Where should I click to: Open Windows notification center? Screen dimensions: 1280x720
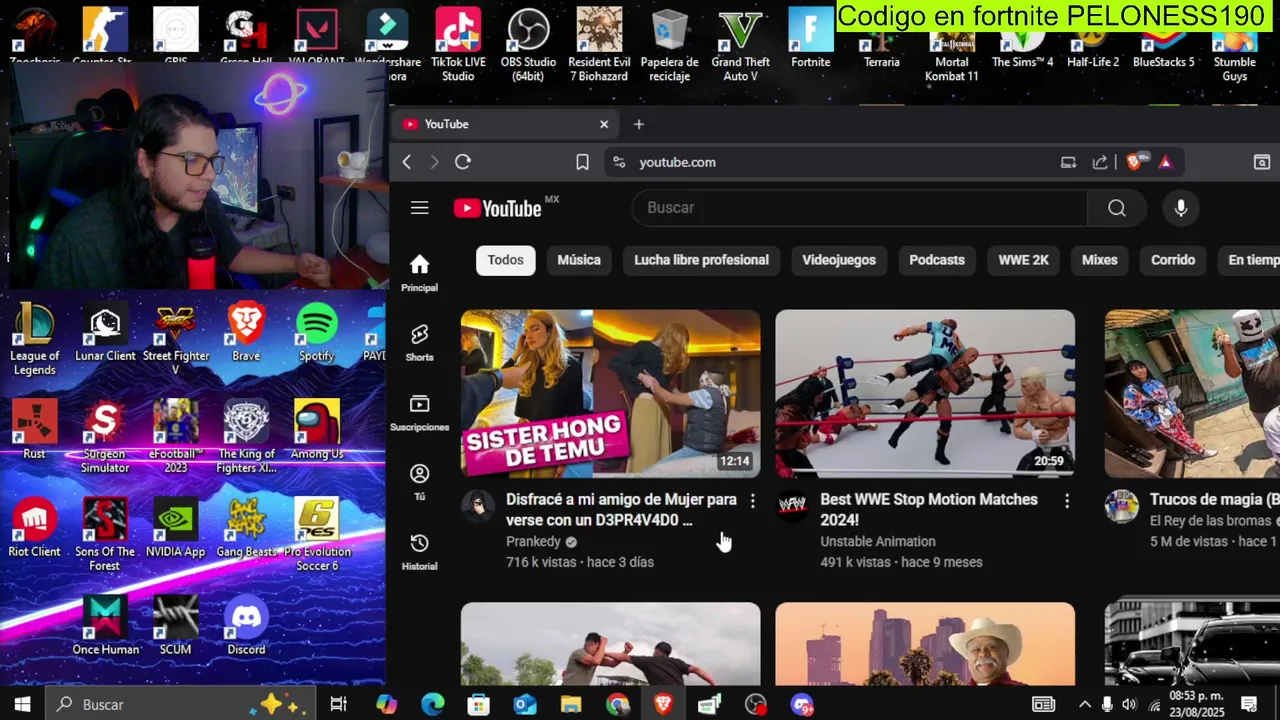[x=1249, y=705]
